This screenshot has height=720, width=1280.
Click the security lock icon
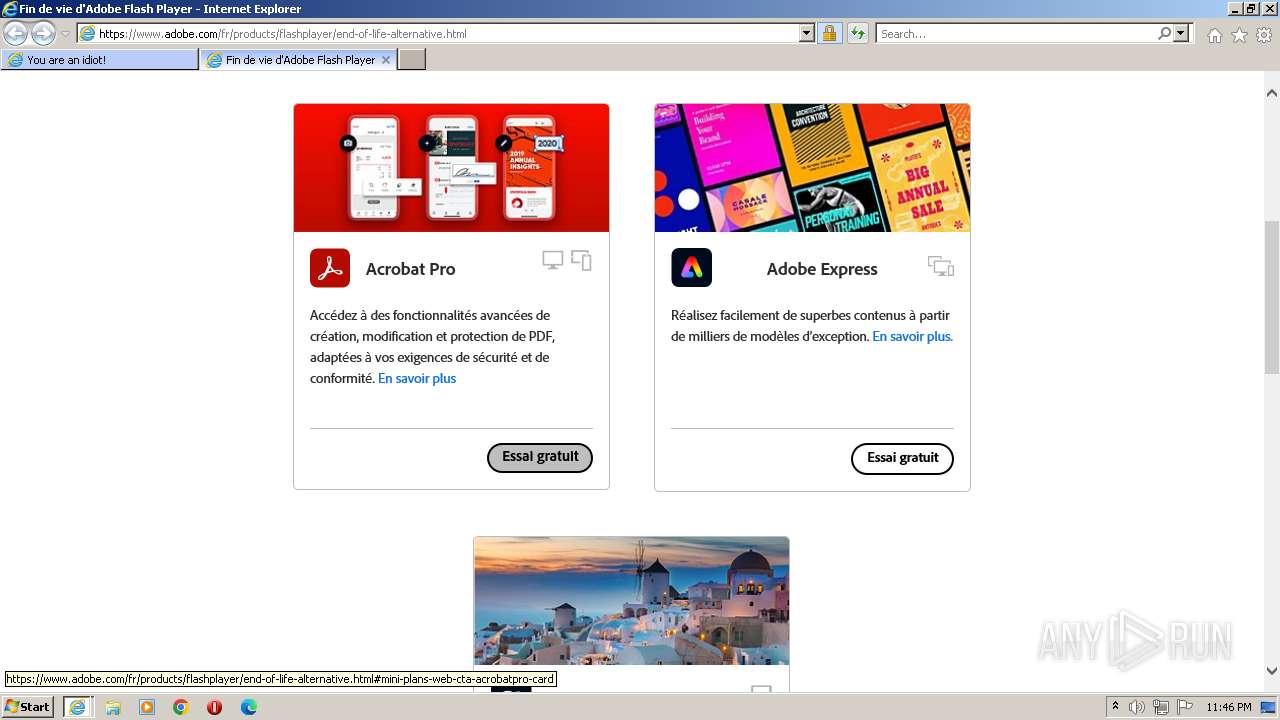click(x=829, y=34)
